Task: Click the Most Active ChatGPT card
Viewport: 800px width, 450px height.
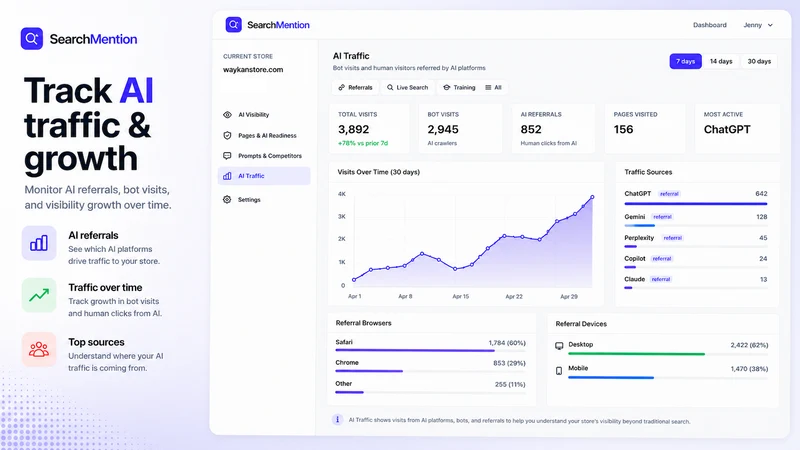Action: (x=737, y=129)
